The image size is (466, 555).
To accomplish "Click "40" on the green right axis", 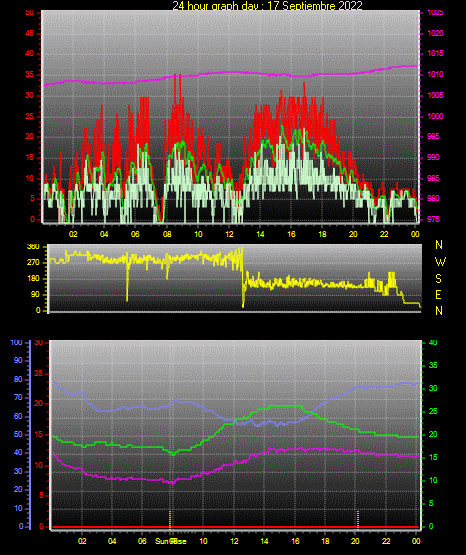I will tap(433, 343).
